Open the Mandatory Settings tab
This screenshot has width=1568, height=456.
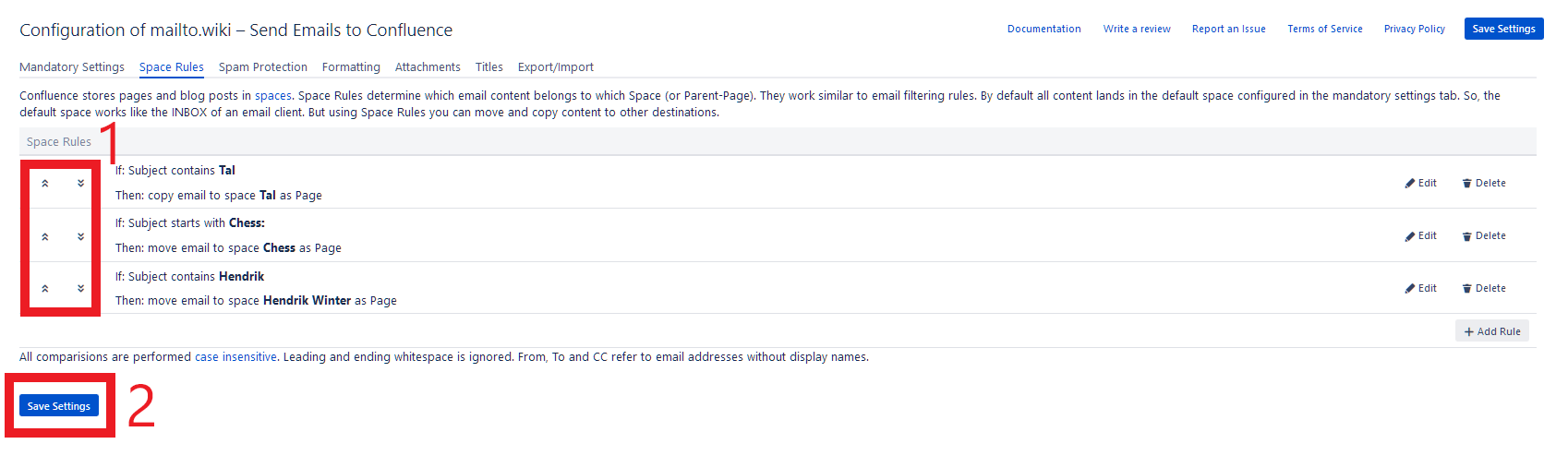click(x=72, y=67)
